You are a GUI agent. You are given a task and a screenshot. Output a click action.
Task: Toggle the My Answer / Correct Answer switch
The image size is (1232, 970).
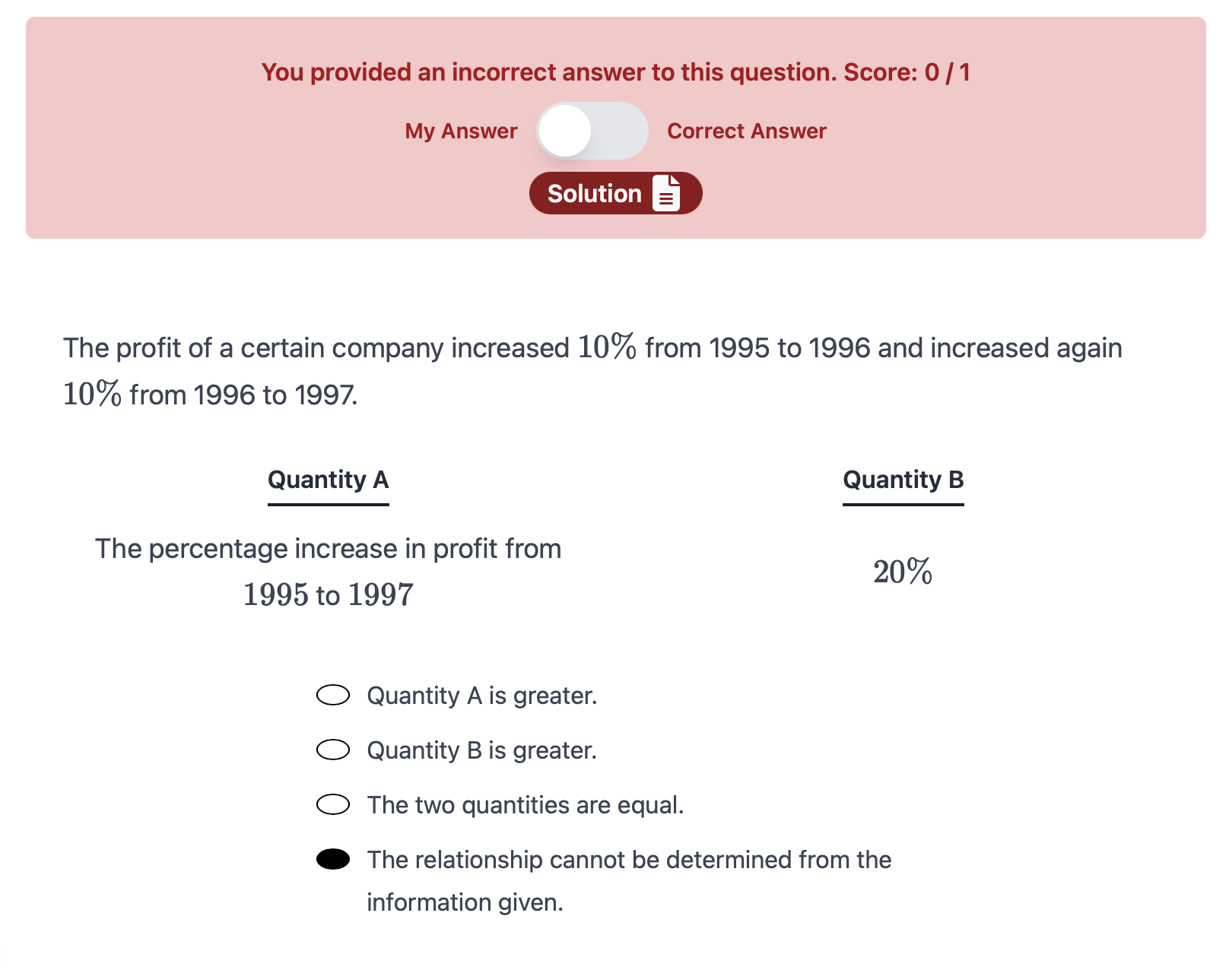coord(592,131)
